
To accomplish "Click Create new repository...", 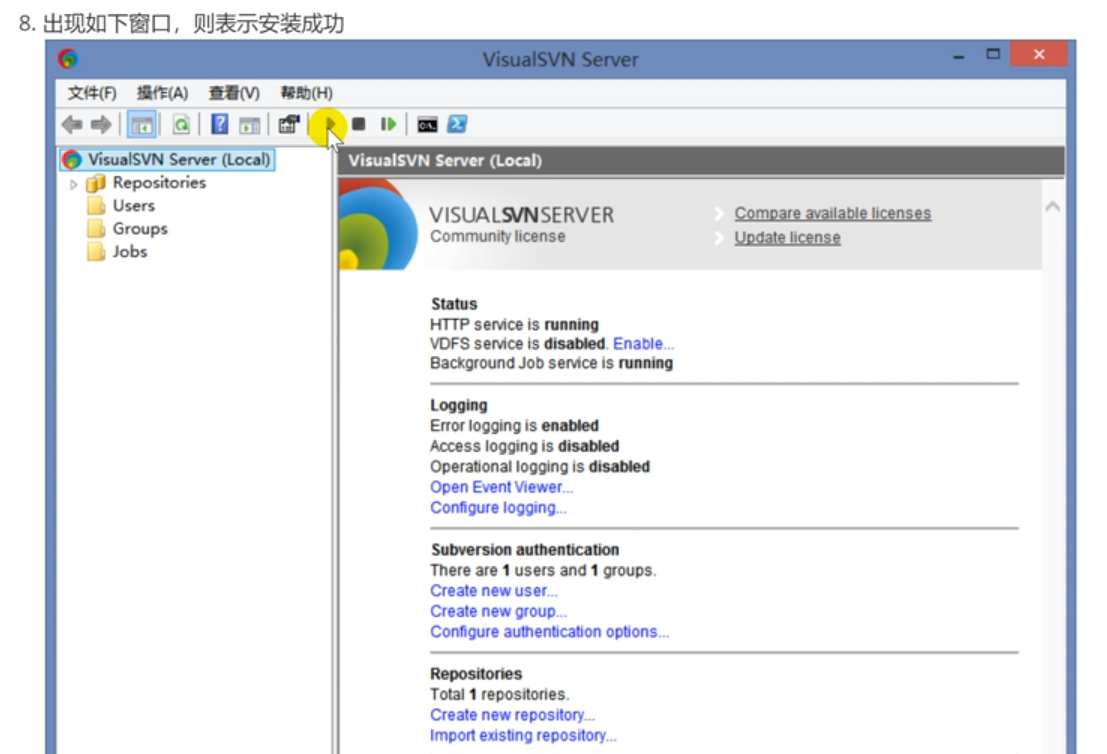I will pyautogui.click(x=512, y=715).
